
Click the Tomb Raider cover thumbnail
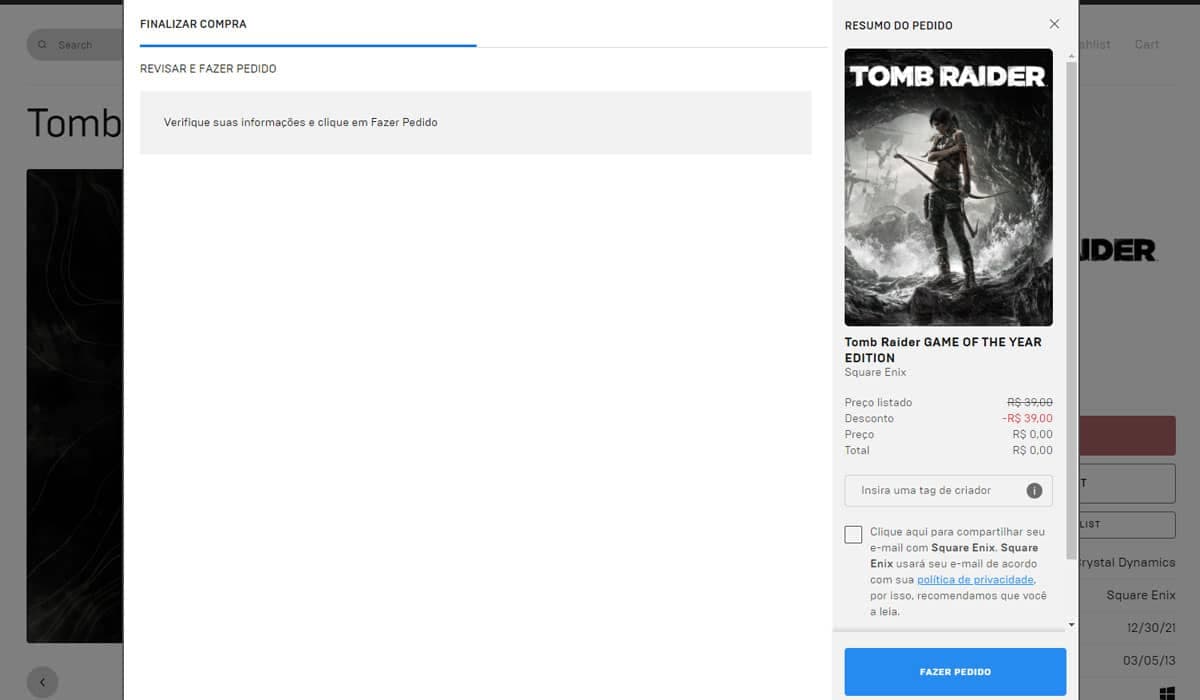[948, 187]
